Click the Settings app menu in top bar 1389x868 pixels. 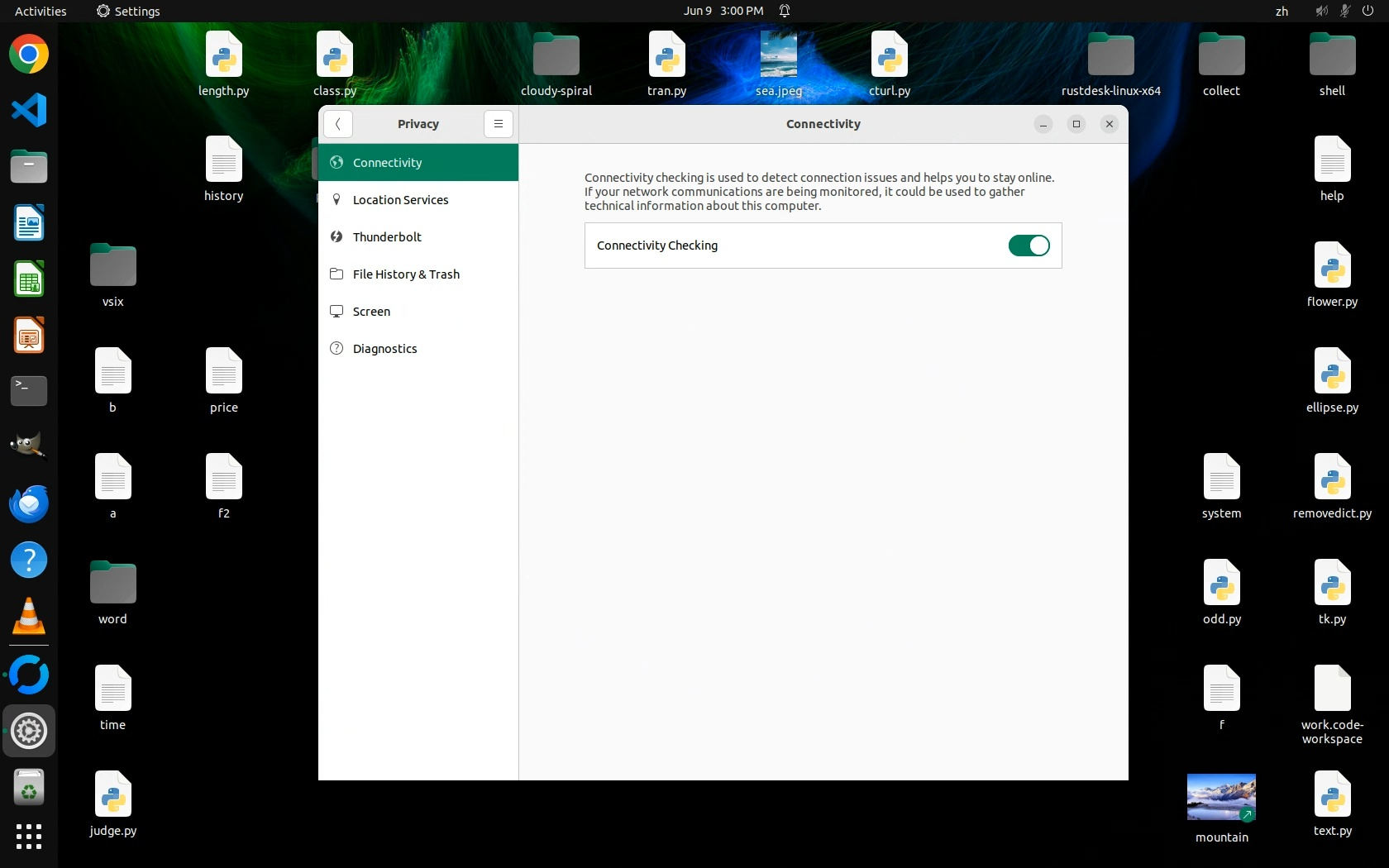[128, 11]
